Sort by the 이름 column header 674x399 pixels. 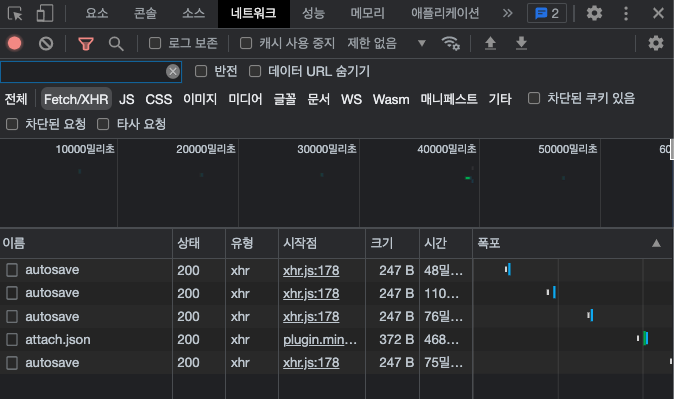86,243
